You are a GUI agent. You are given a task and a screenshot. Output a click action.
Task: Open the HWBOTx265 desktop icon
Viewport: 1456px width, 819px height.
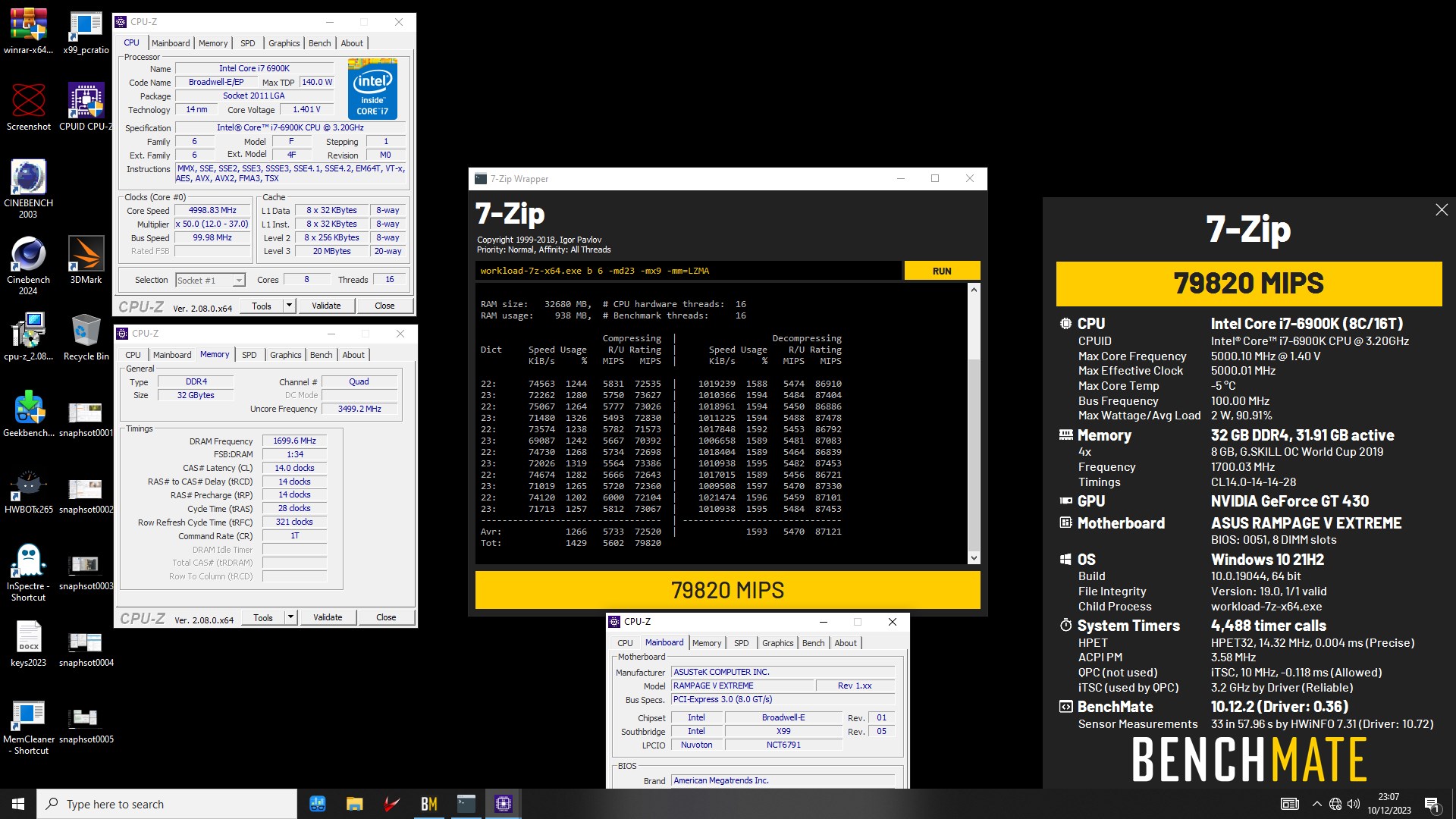tap(28, 490)
